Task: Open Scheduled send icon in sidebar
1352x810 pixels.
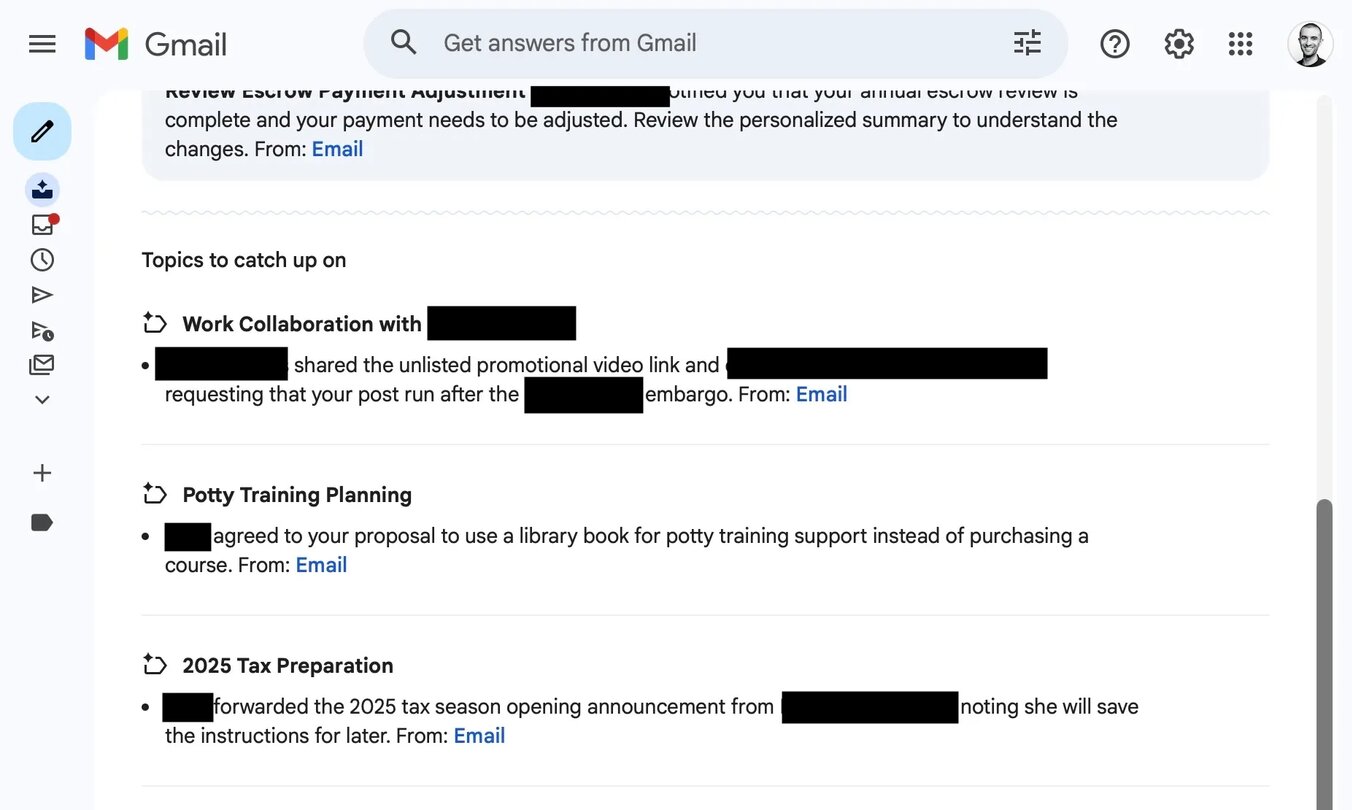Action: 42,330
